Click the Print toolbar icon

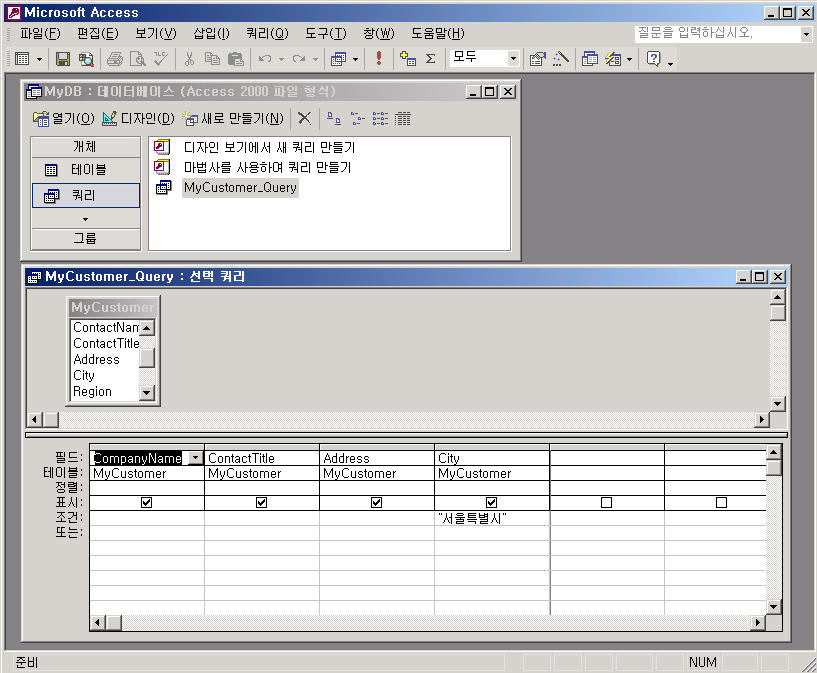[x=115, y=59]
